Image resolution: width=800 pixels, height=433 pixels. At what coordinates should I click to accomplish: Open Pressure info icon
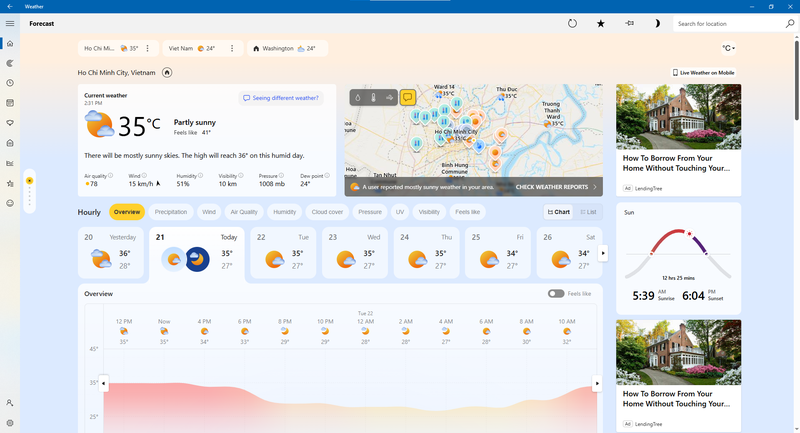pos(281,175)
